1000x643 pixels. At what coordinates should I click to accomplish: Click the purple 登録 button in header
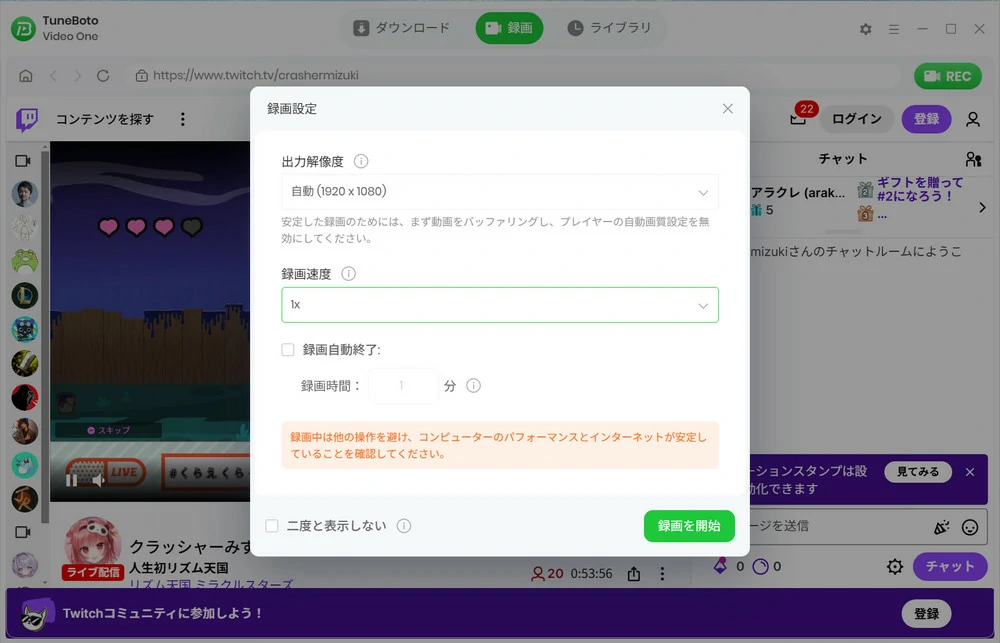[926, 119]
